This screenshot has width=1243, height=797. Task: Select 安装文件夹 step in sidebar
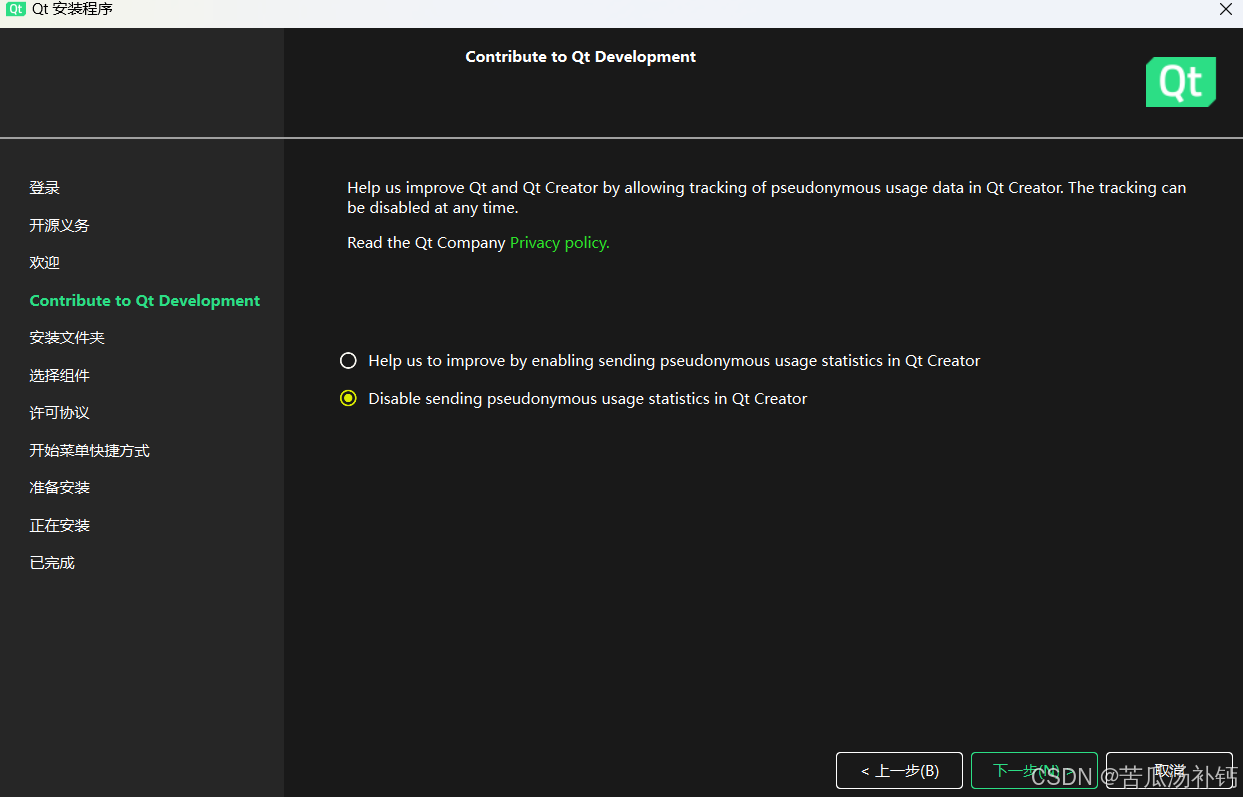tap(67, 338)
